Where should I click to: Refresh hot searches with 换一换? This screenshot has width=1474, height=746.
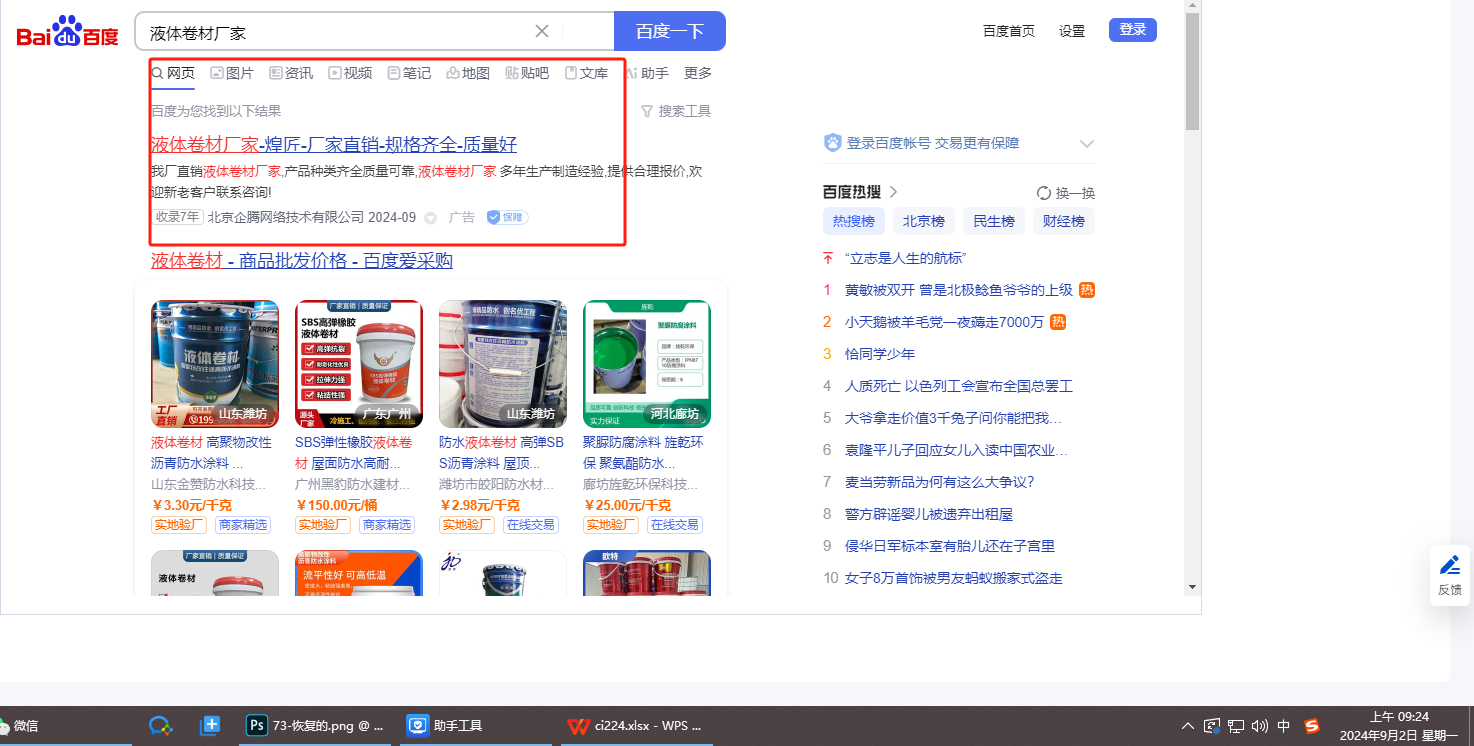click(x=1066, y=193)
